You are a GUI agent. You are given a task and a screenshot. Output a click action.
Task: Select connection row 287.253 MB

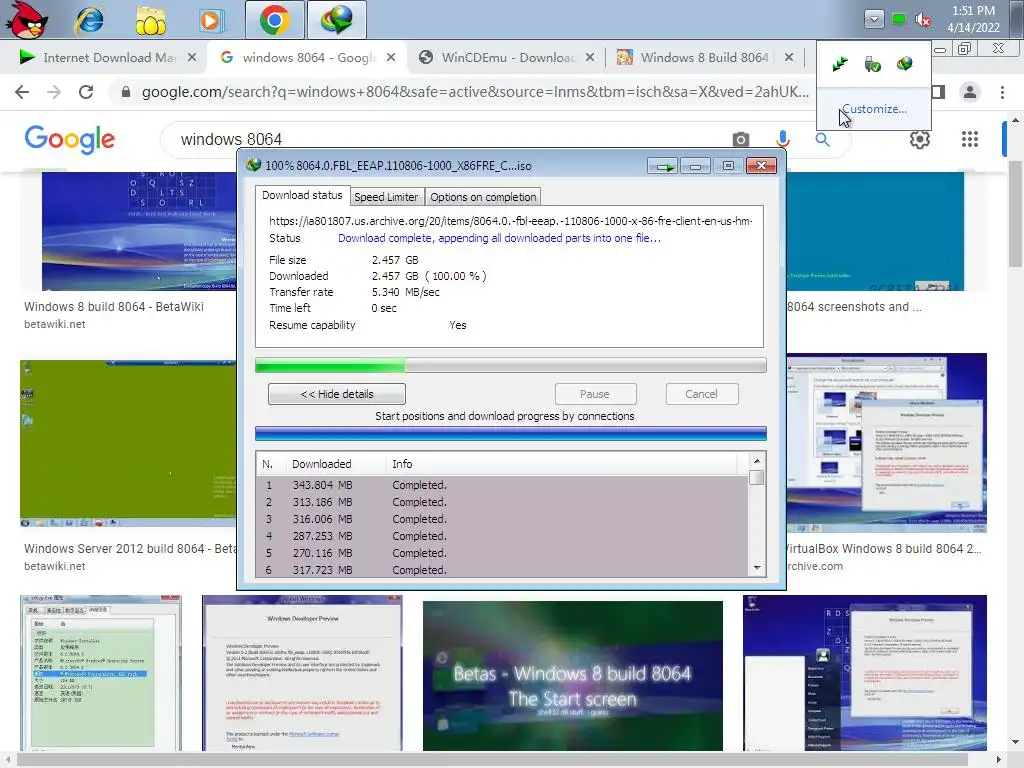pyautogui.click(x=502, y=536)
